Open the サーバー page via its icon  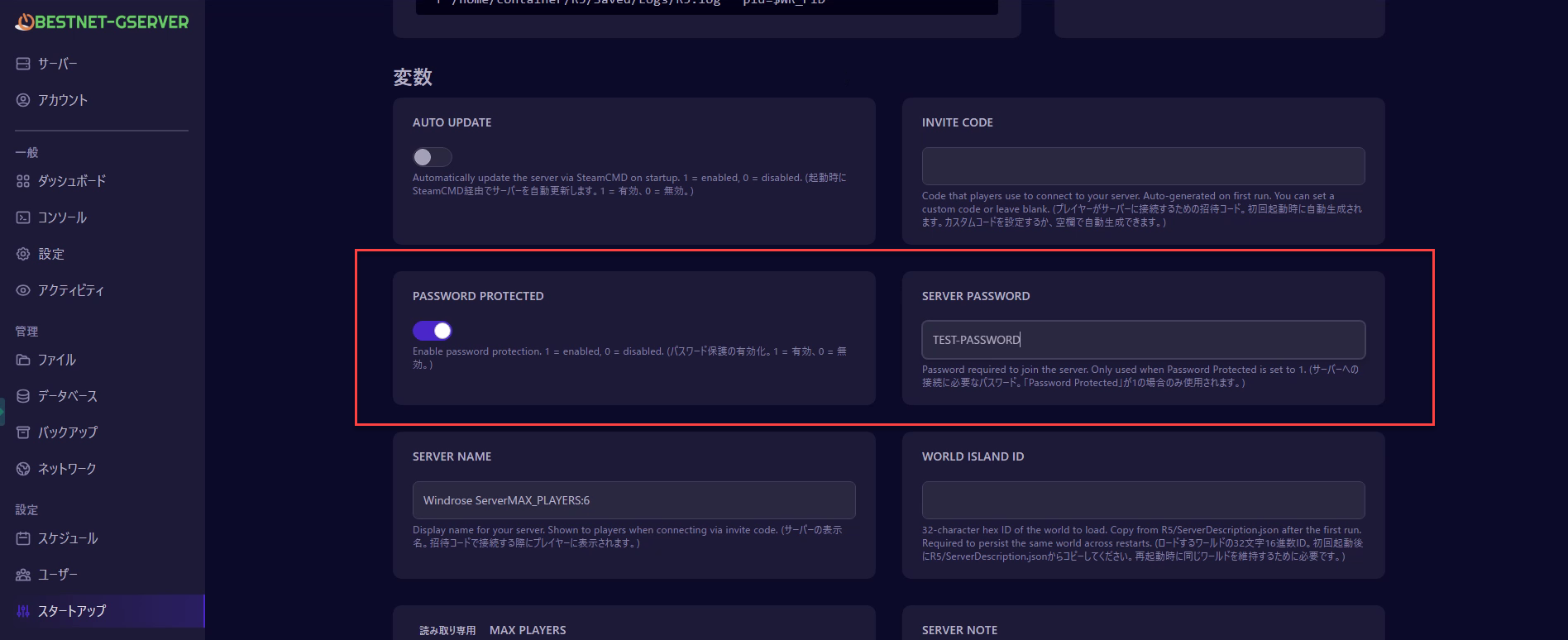[x=23, y=64]
